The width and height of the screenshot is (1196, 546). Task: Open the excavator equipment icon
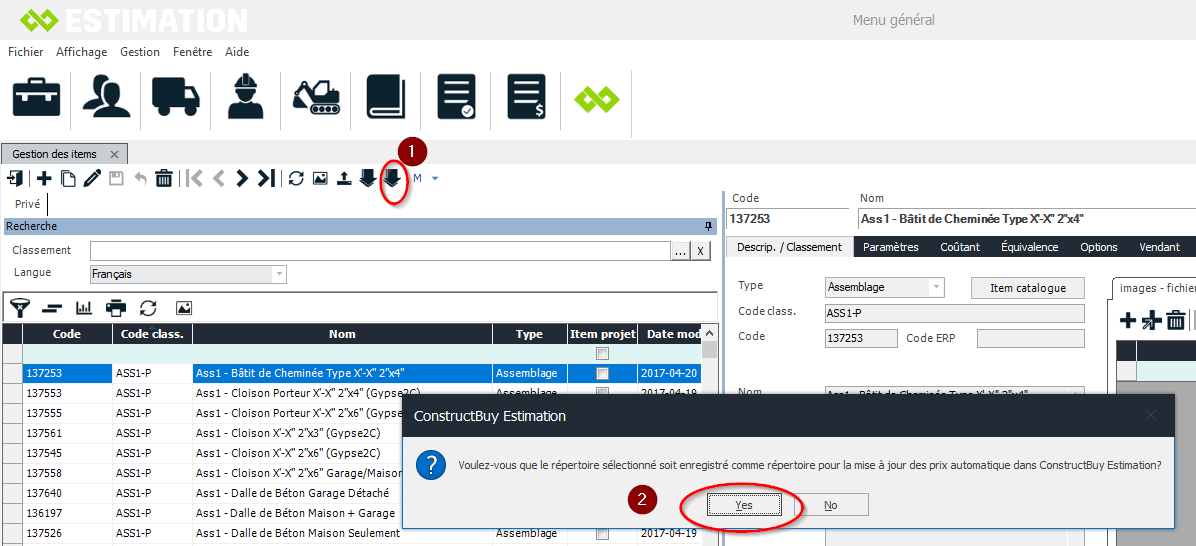(x=316, y=97)
